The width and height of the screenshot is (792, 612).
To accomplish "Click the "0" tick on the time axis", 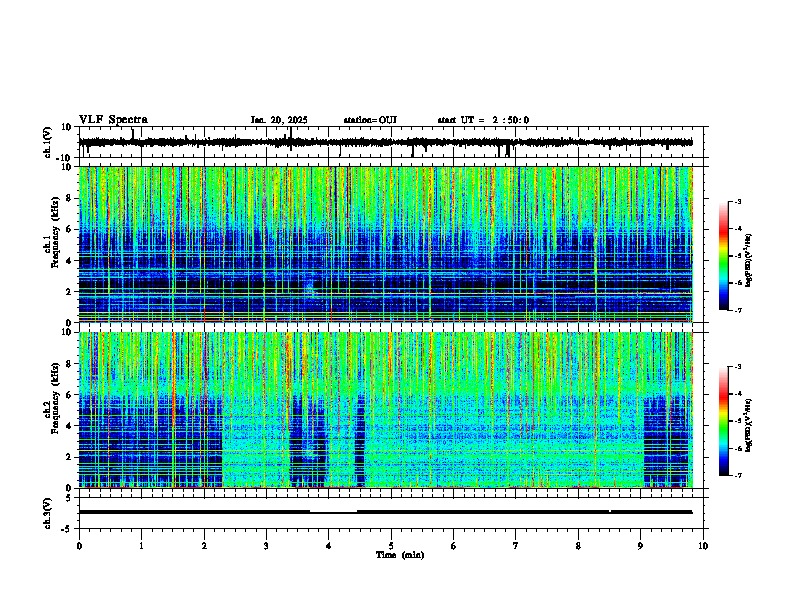I will (x=79, y=546).
